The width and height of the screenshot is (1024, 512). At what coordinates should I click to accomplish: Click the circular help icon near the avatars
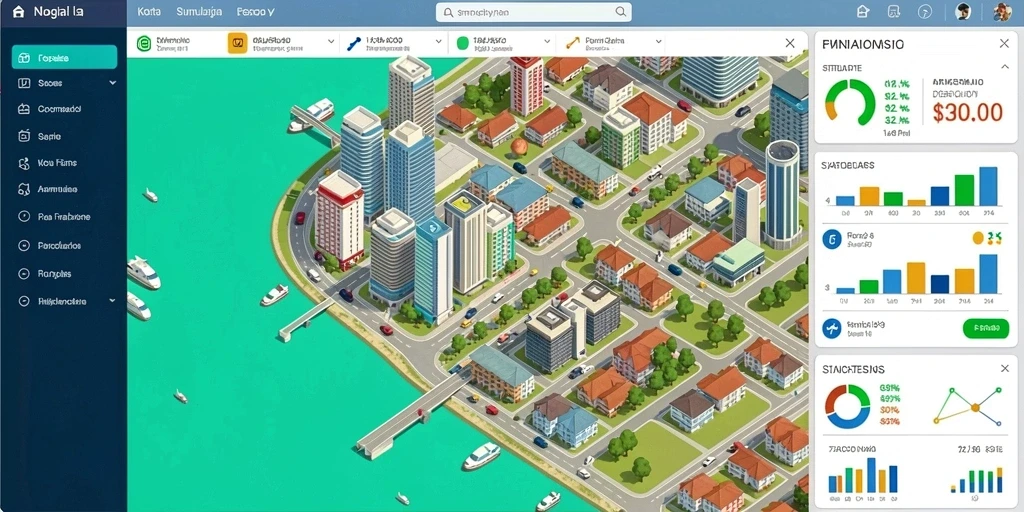(924, 11)
